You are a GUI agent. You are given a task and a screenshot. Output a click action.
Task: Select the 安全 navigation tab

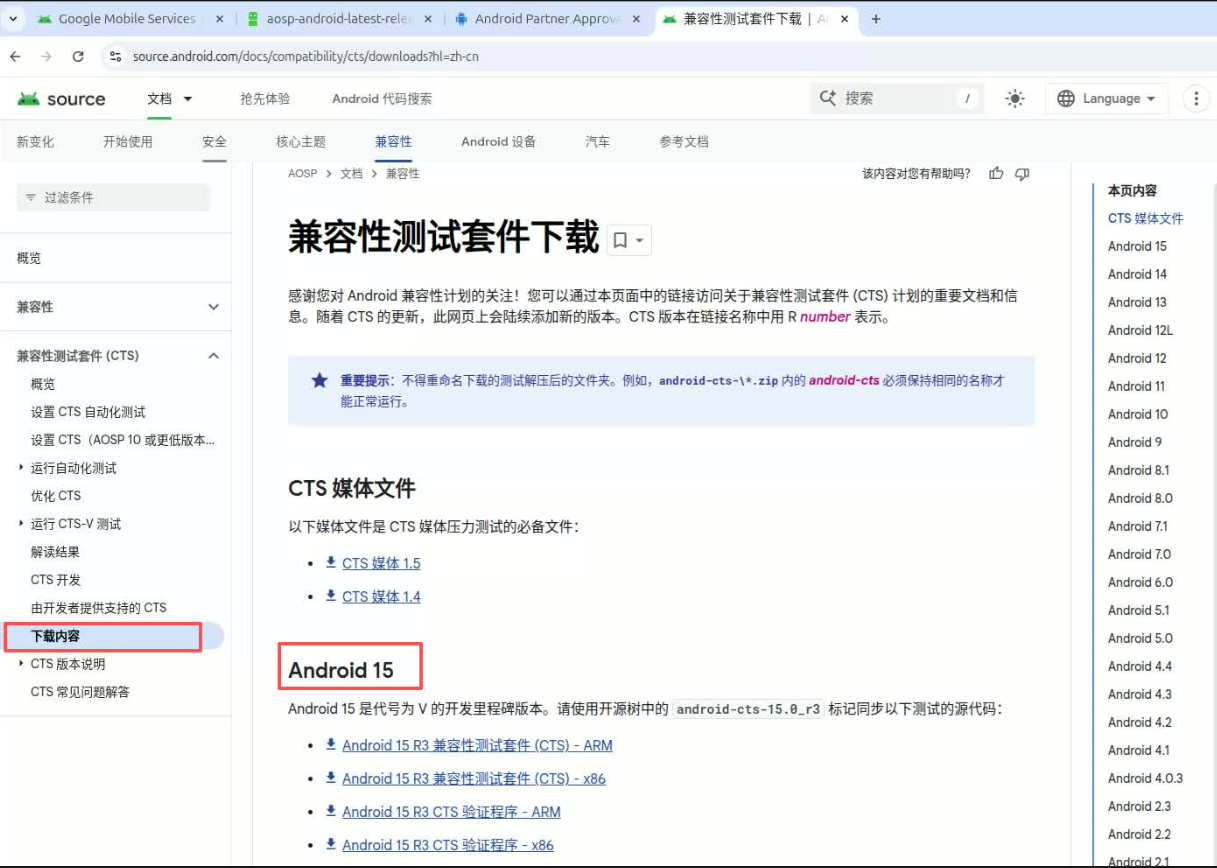[214, 142]
